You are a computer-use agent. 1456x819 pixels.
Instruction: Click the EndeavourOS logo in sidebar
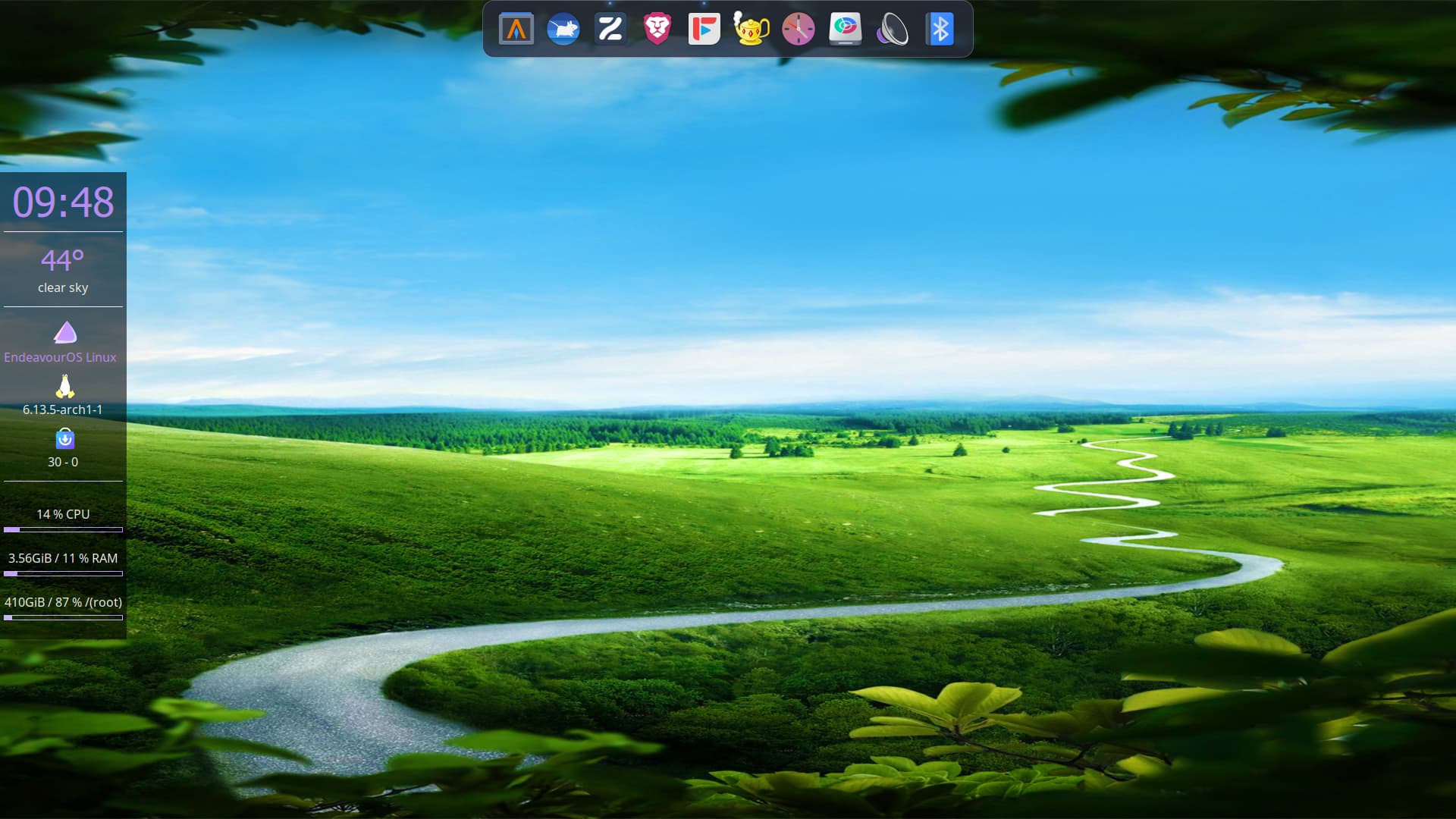(x=65, y=332)
